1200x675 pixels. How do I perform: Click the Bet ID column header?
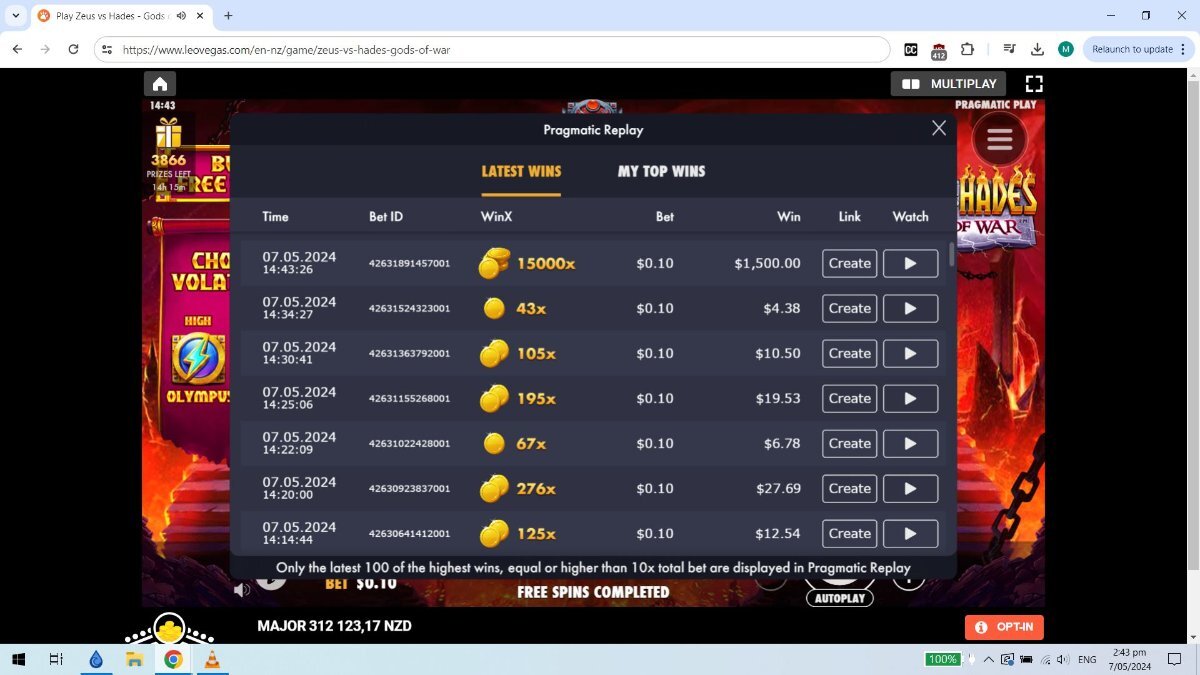click(x=386, y=216)
